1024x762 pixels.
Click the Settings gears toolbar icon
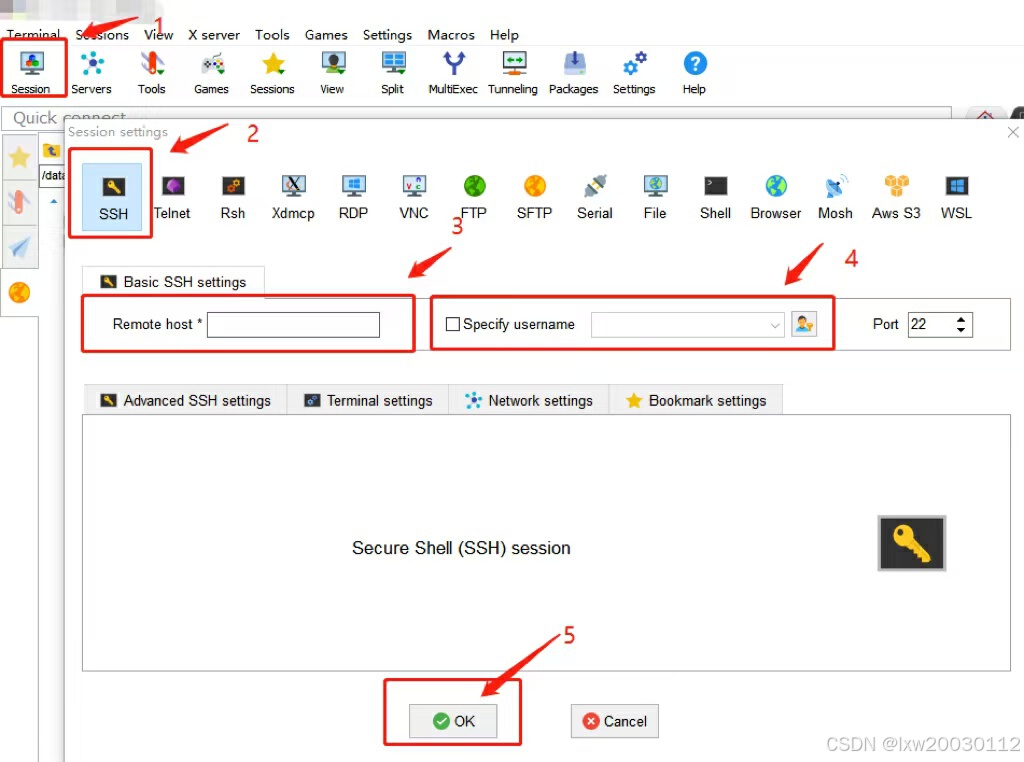tap(634, 71)
